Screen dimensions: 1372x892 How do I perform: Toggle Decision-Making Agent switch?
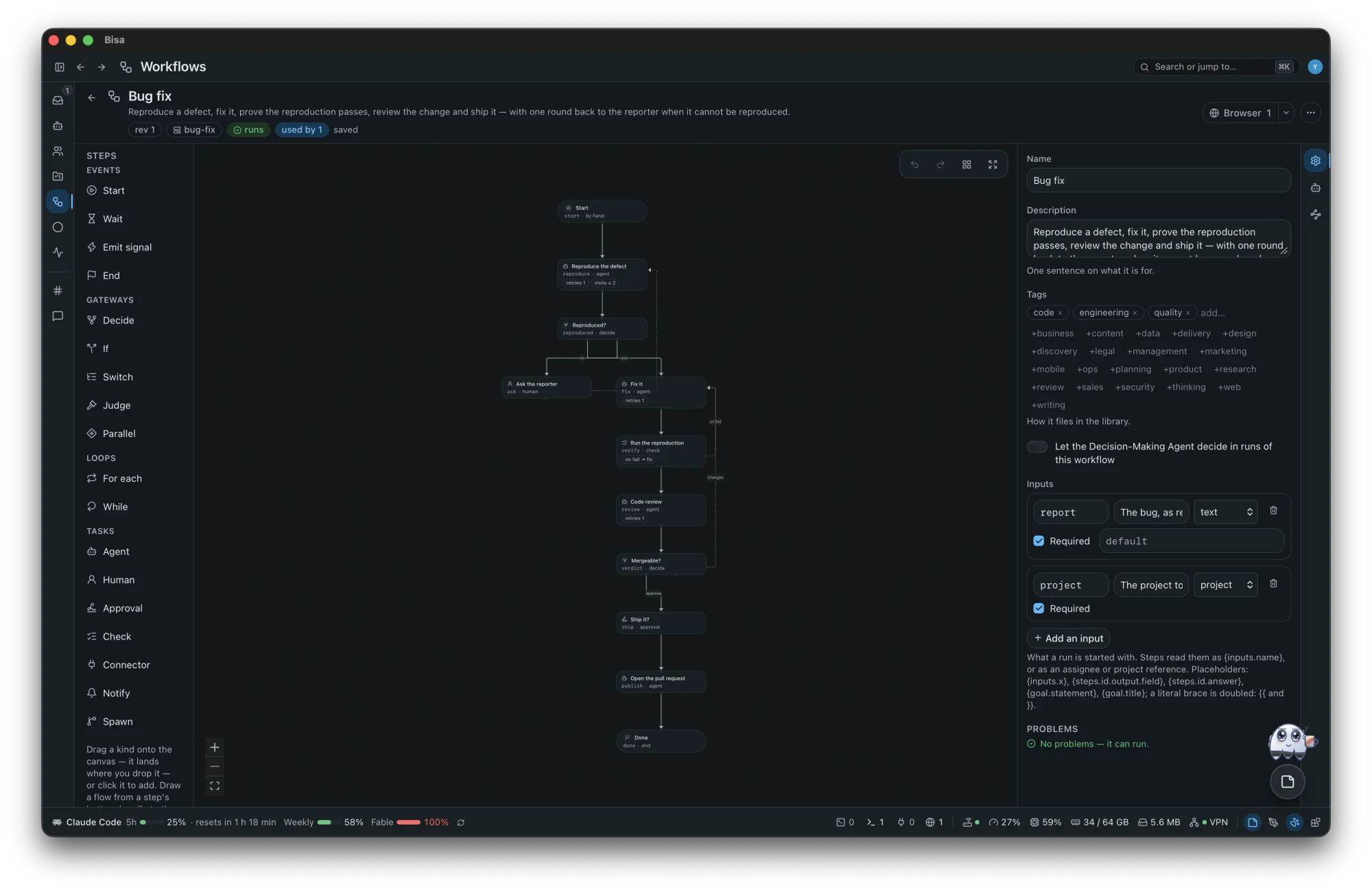point(1037,447)
